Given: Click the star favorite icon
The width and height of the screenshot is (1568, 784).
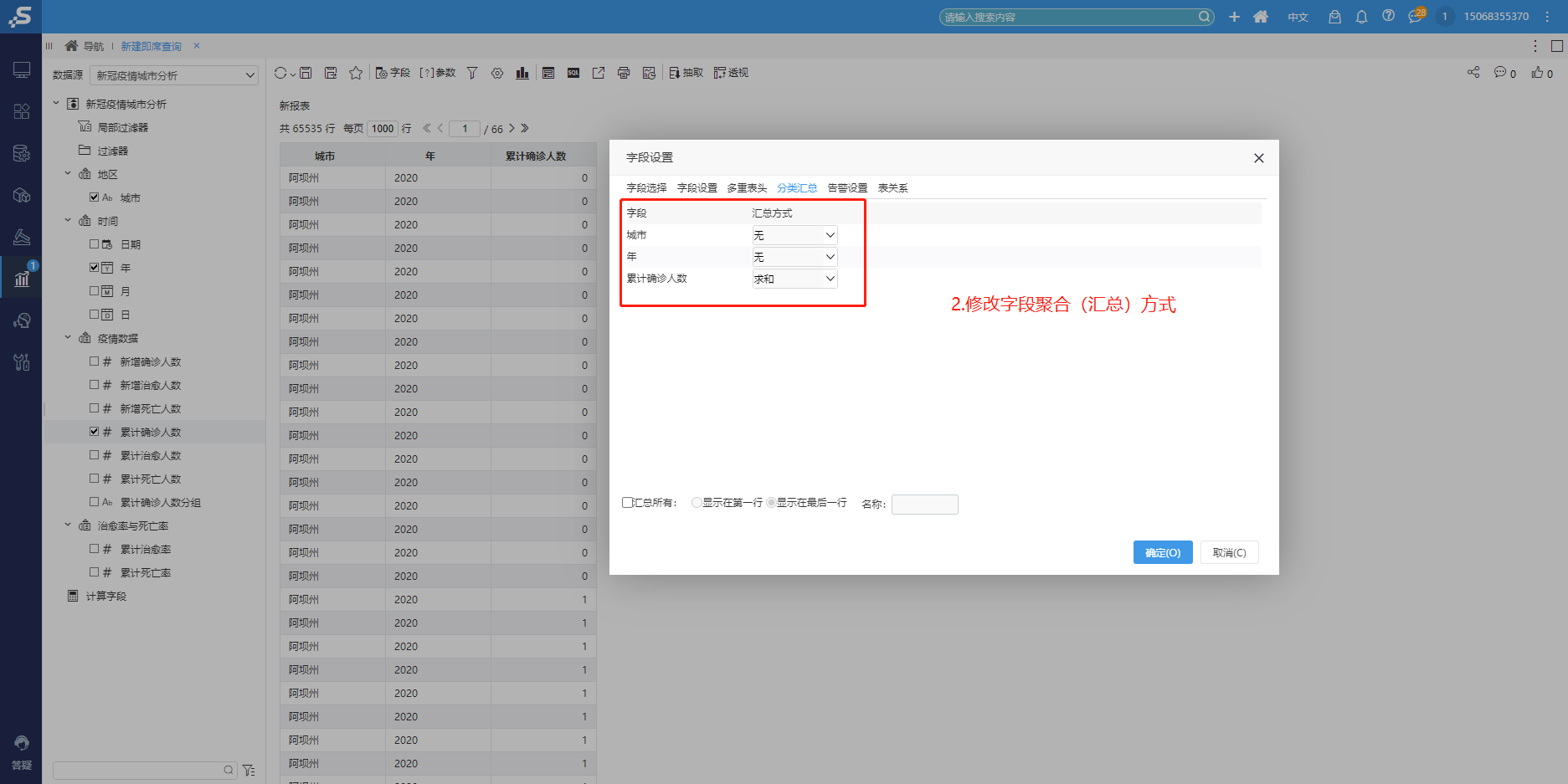Looking at the screenshot, I should pyautogui.click(x=356, y=73).
